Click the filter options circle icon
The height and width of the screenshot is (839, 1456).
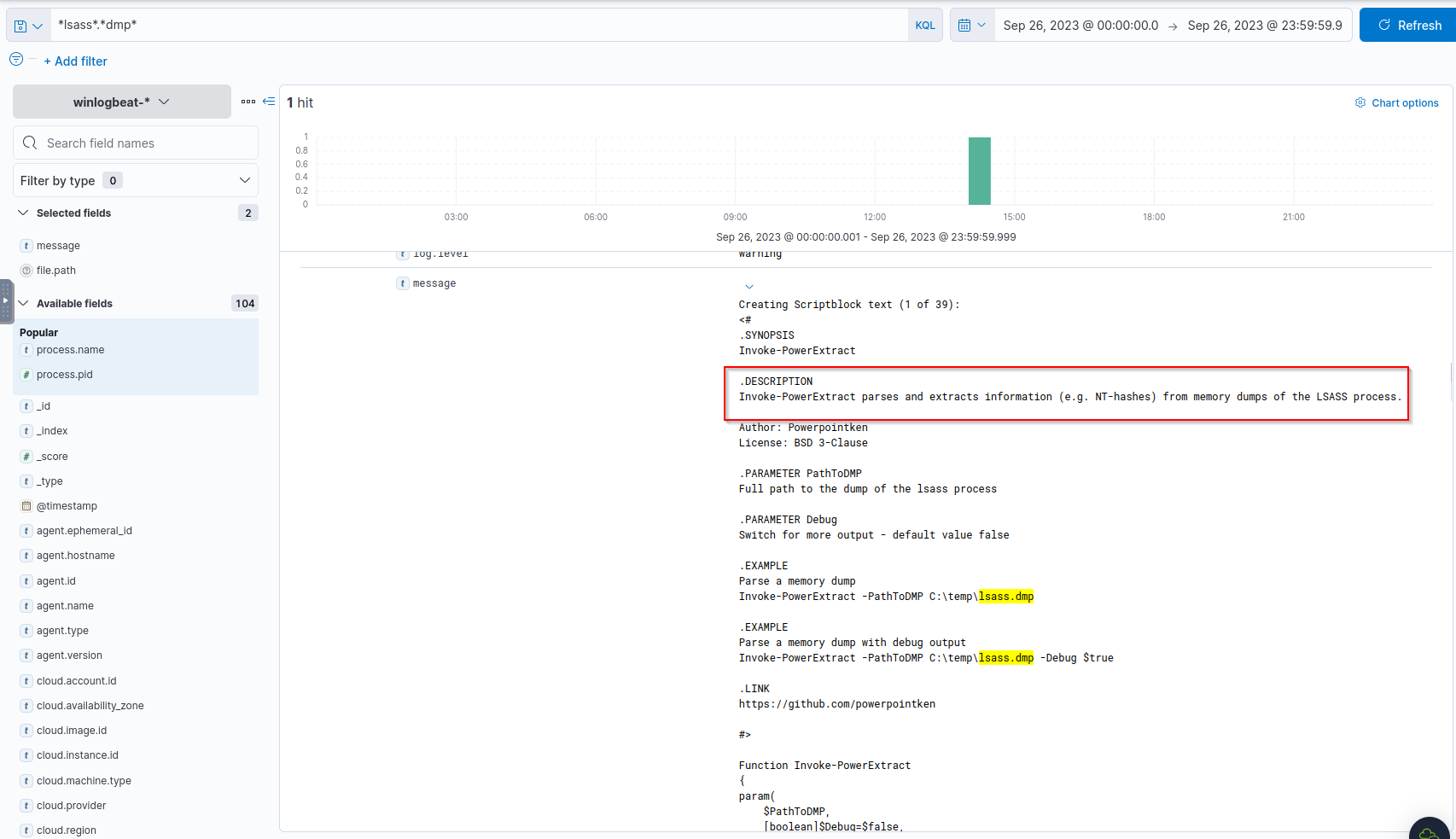[x=16, y=60]
